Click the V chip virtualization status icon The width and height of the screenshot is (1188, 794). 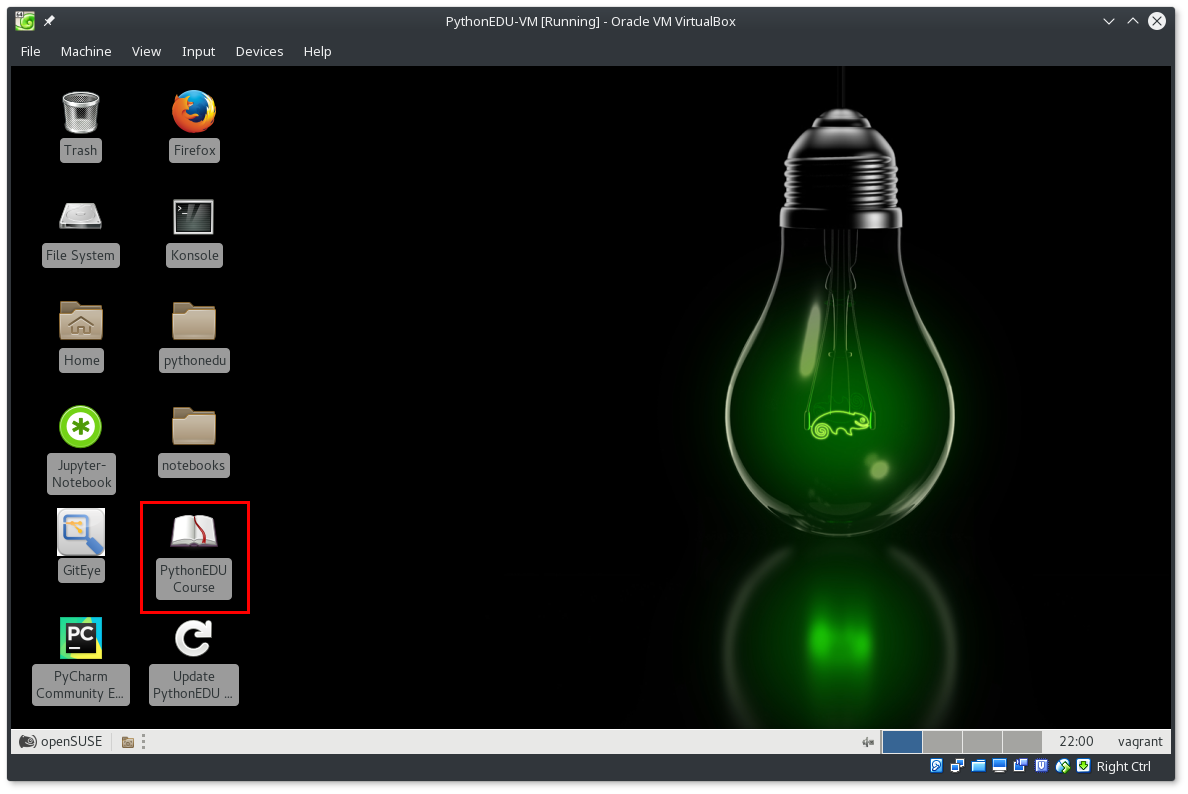point(1041,766)
